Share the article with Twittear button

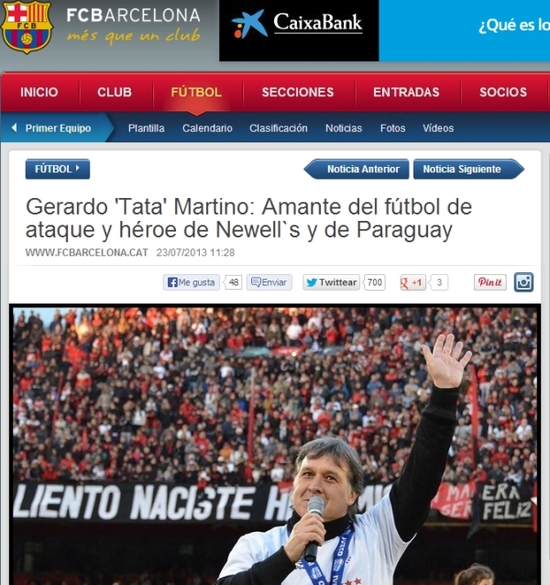(x=331, y=282)
